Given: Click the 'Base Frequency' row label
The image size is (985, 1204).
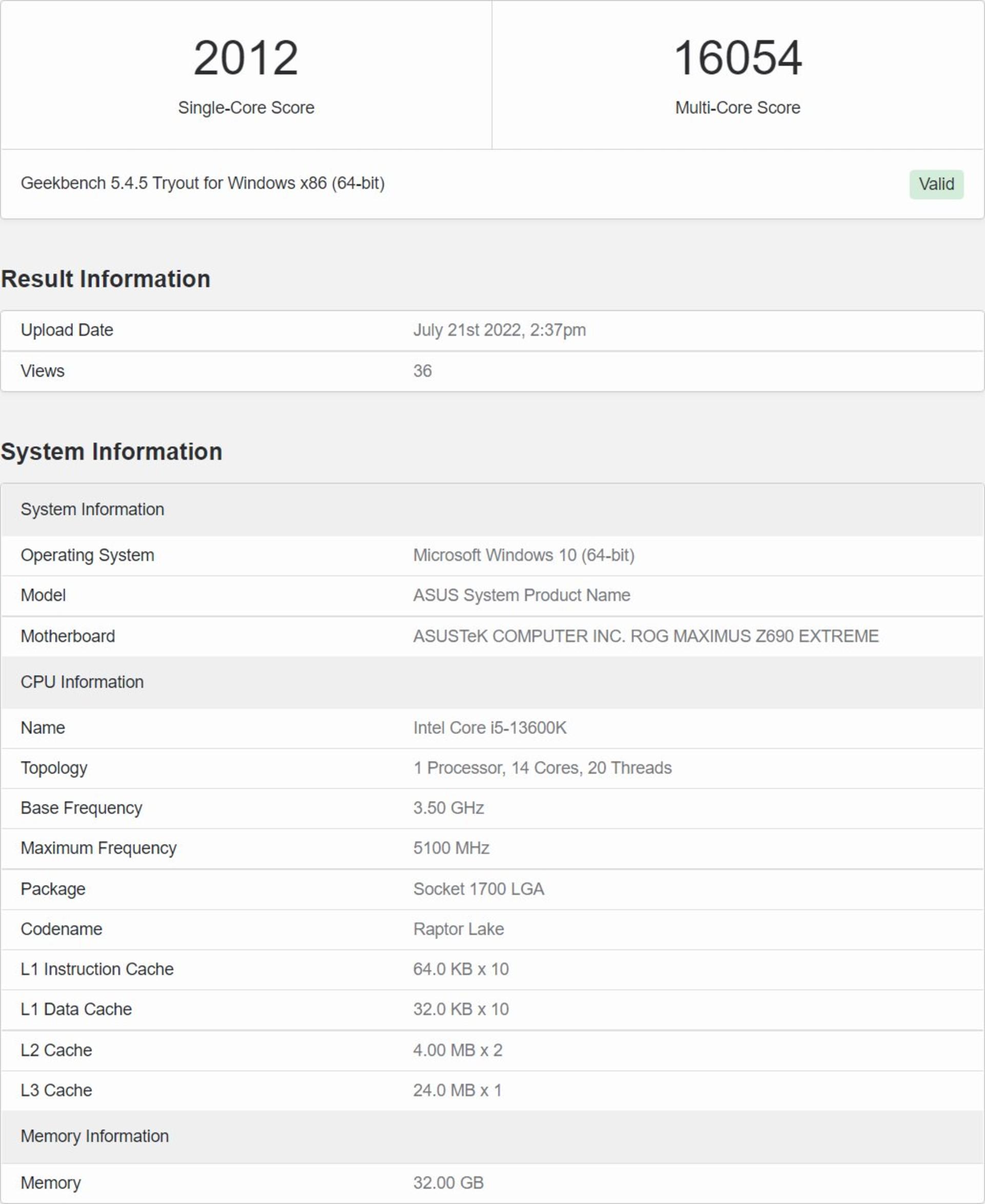Looking at the screenshot, I should coord(81,808).
